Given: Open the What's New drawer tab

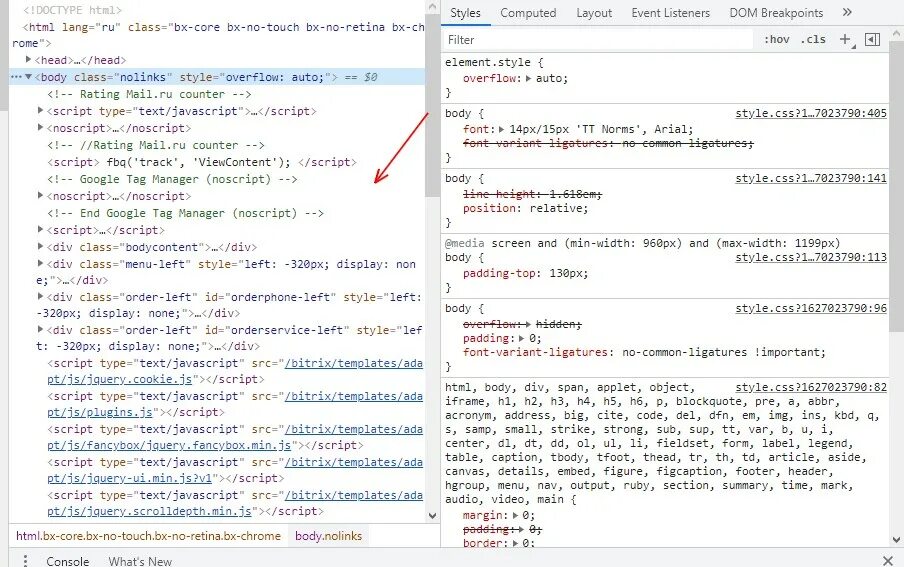Looking at the screenshot, I should click(140, 561).
